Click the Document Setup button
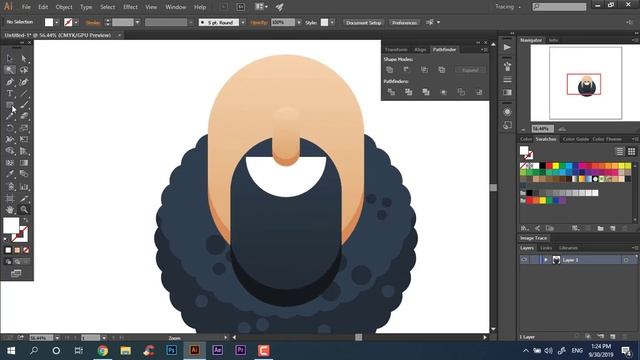The height and width of the screenshot is (360, 640). pos(363,22)
